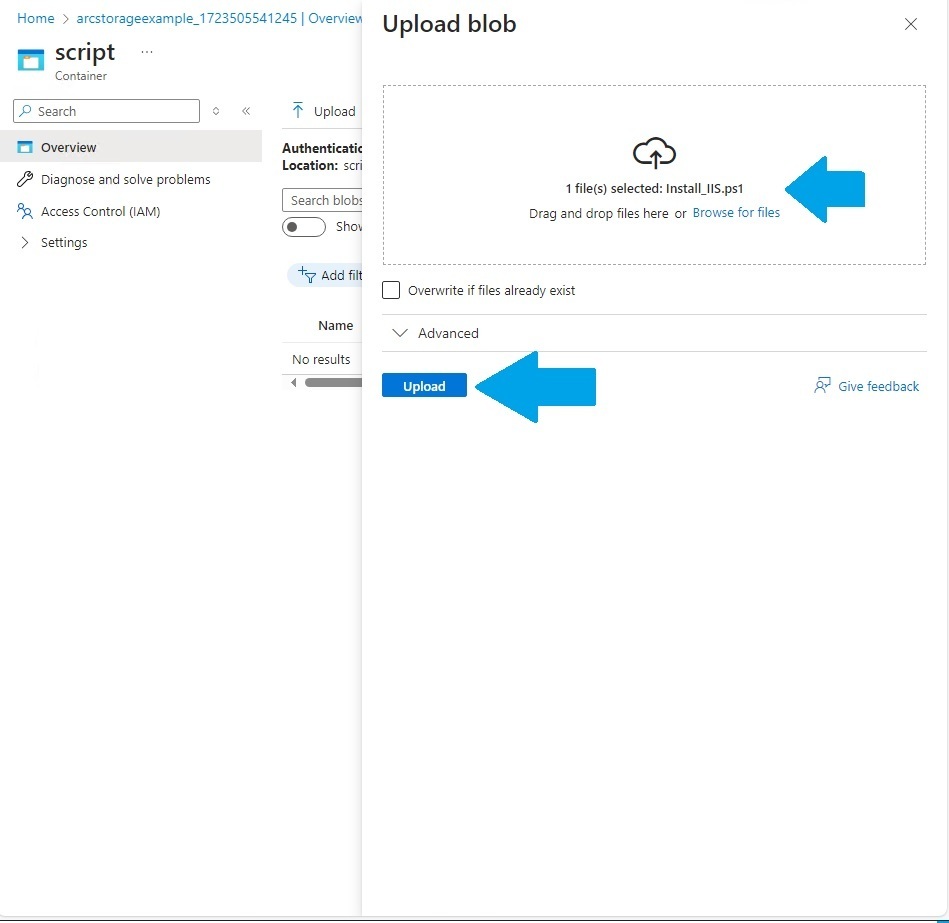The image size is (949, 923).
Task: Open arcstorageexample_1723505541245 breadcrumb
Action: (186, 18)
